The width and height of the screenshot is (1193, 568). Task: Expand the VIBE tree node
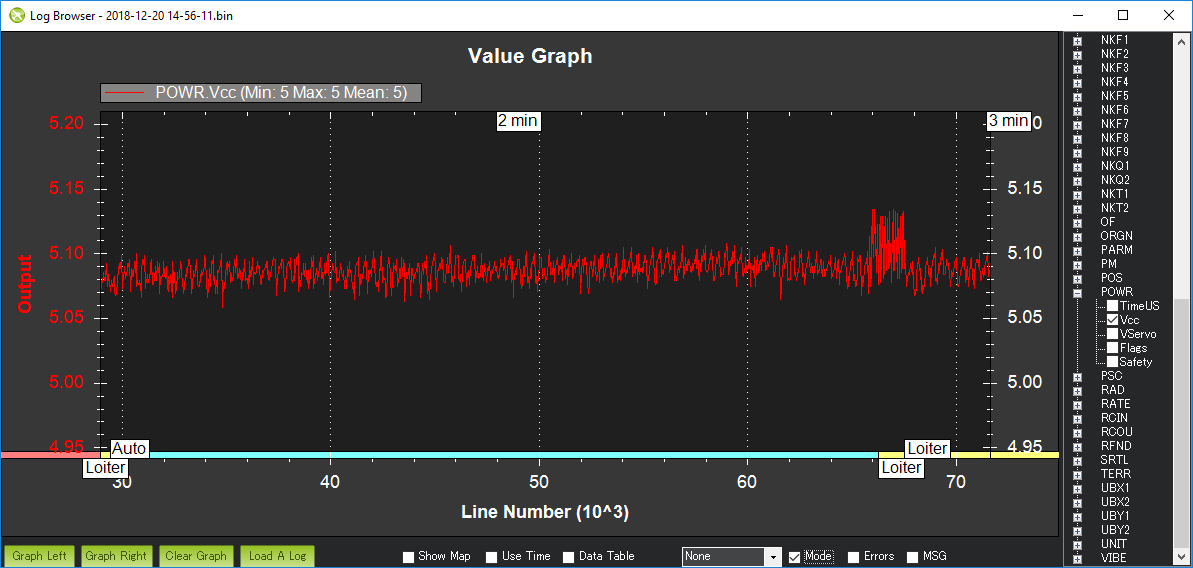(x=1077, y=558)
